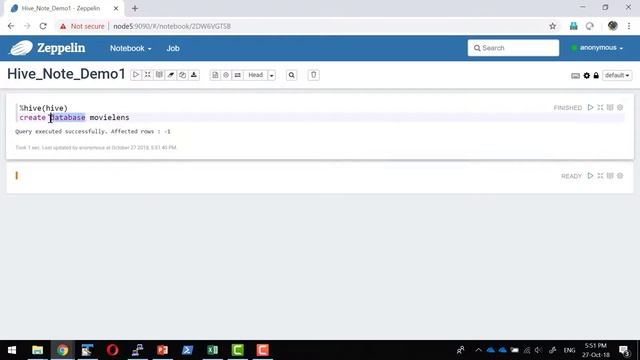
Task: Open notification action center
Action: [624, 350]
